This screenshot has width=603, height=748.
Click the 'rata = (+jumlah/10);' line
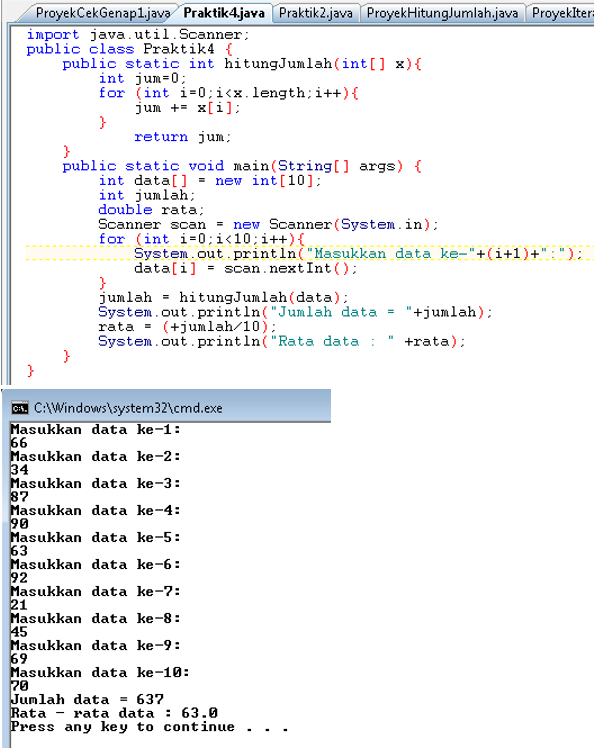pyautogui.click(x=187, y=327)
